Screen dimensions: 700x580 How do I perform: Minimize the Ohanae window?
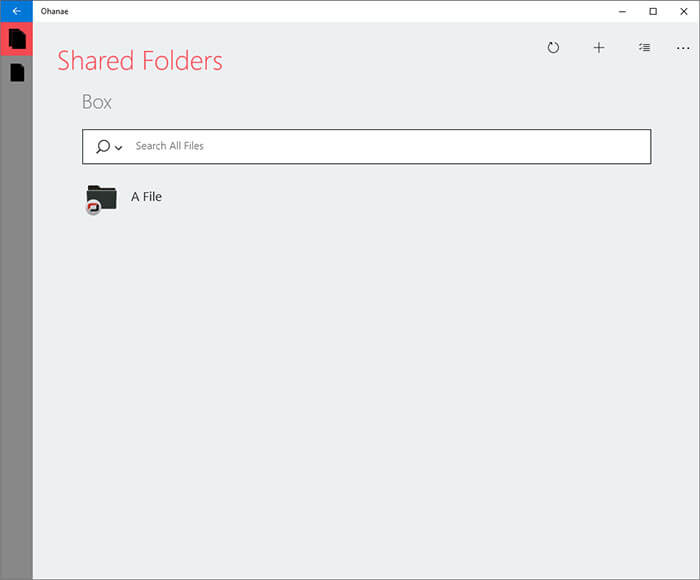(x=622, y=11)
